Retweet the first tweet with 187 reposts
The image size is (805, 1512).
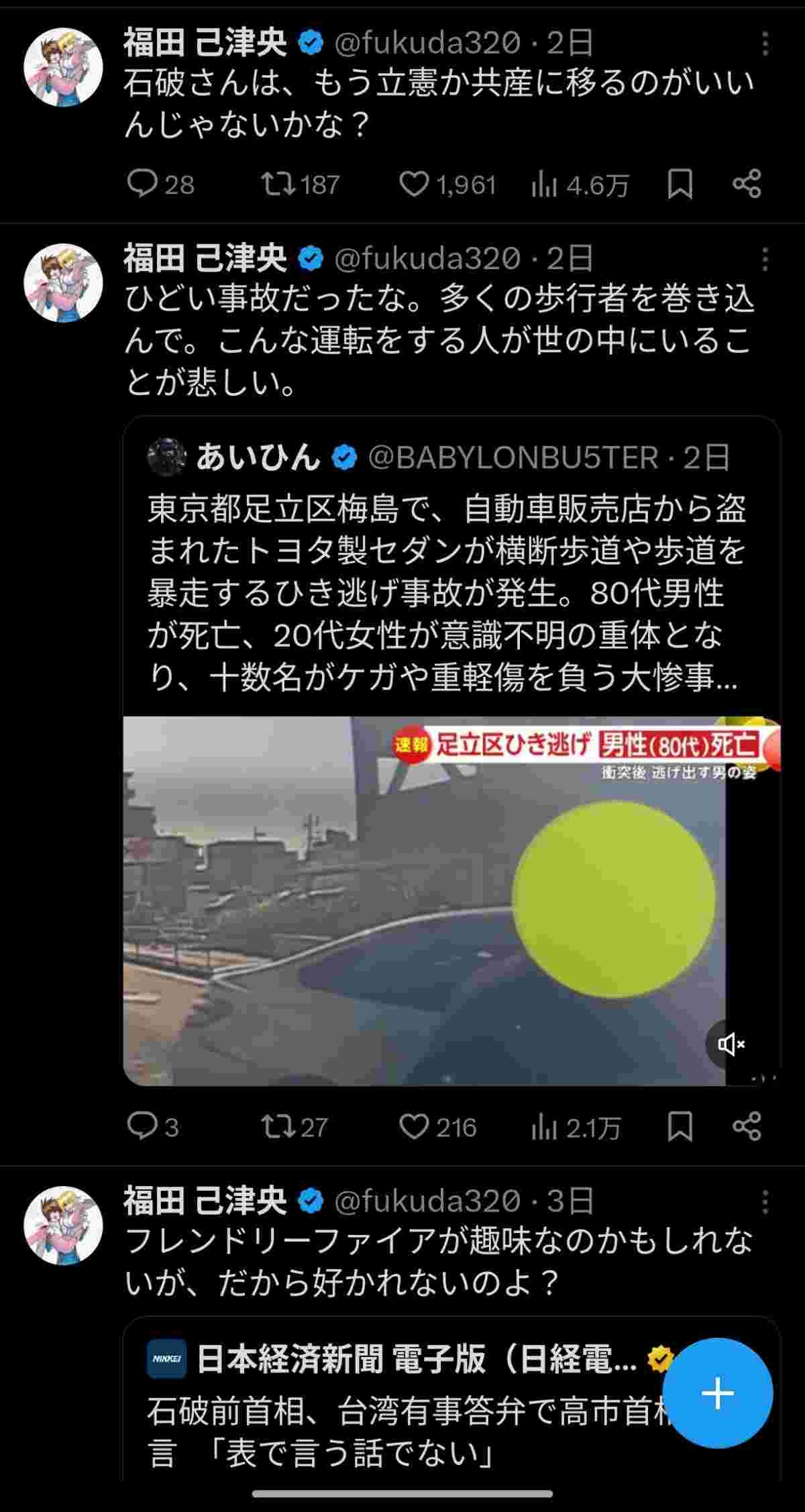point(301,184)
